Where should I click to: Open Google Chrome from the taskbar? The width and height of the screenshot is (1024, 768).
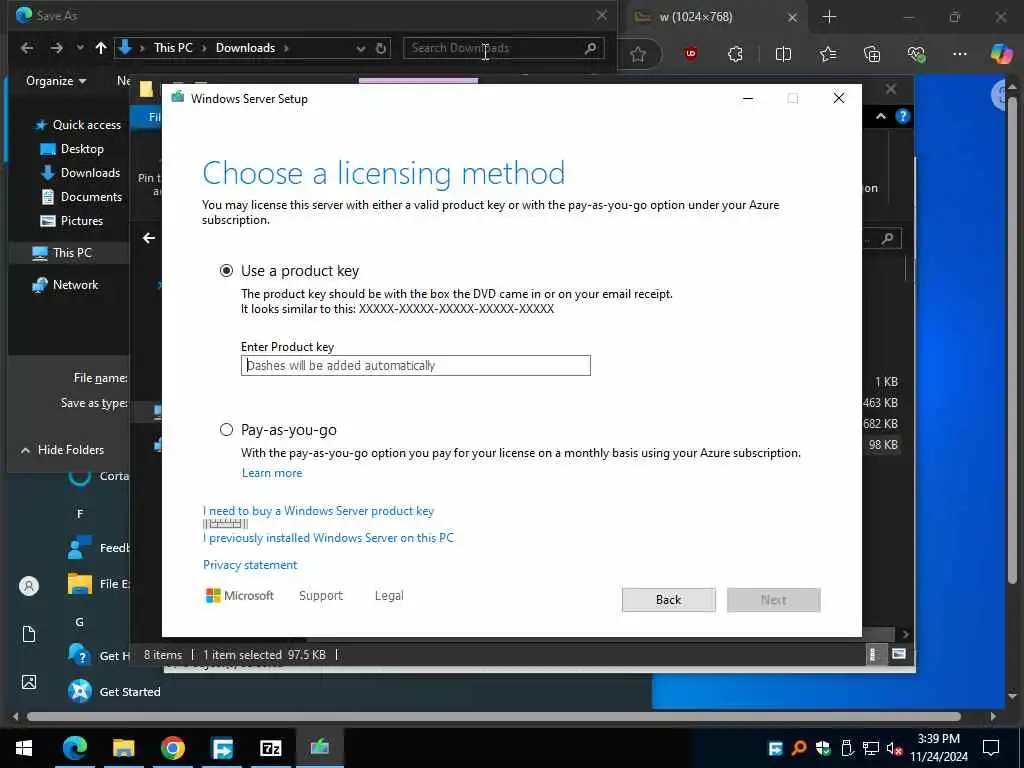(172, 748)
